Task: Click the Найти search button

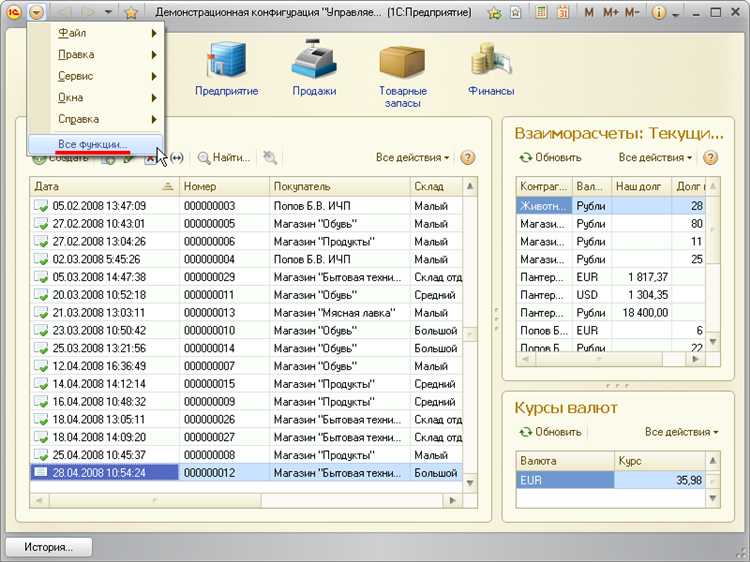Action: tap(224, 158)
